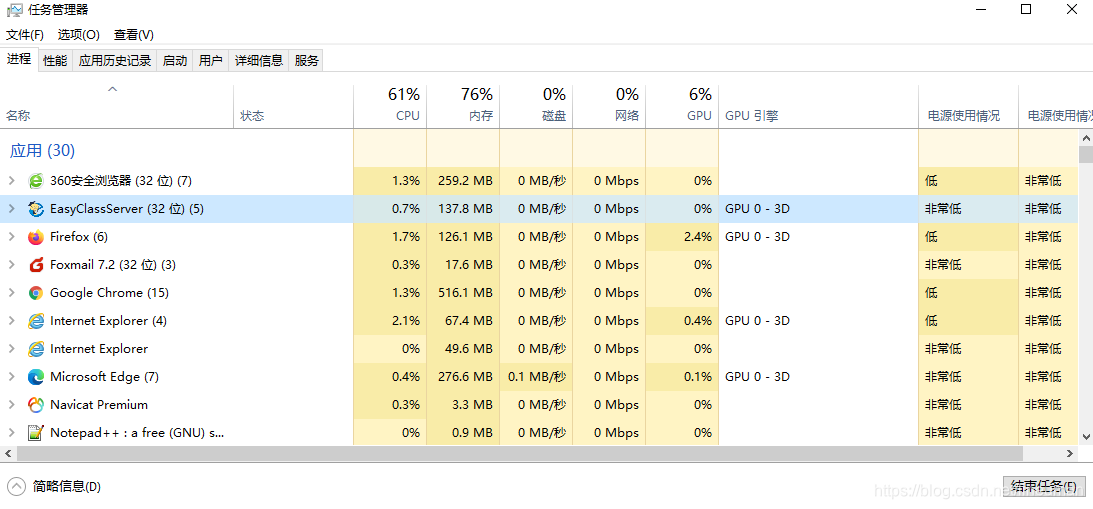Switch to the 用户 tab
Image resolution: width=1093 pixels, height=509 pixels.
(x=211, y=61)
